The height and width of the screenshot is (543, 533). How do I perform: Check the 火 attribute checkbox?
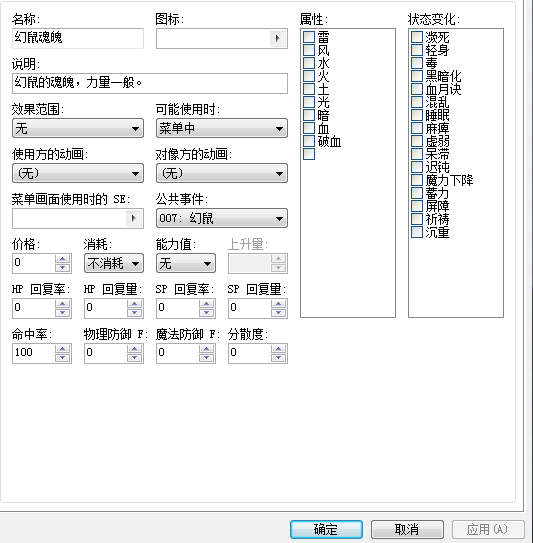click(309, 76)
